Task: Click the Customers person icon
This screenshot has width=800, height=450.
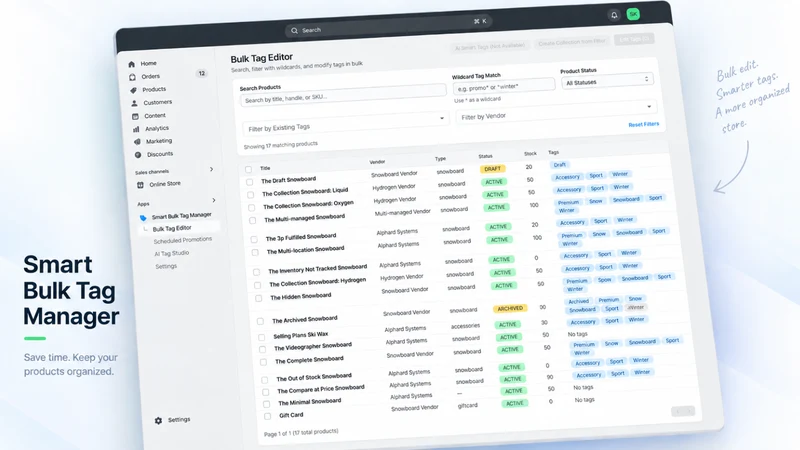Action: pos(135,103)
